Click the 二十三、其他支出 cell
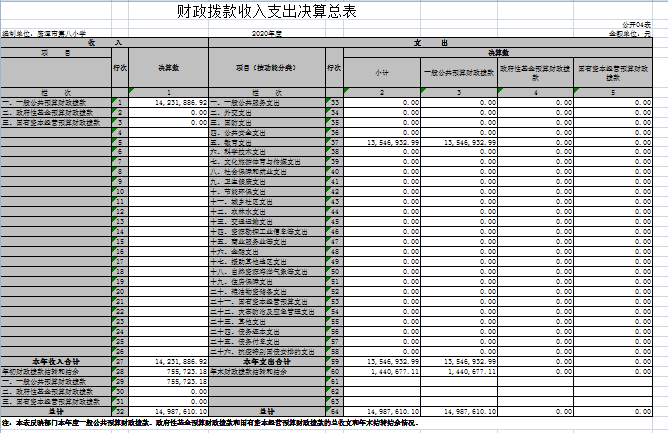This screenshot has width=668, height=433. click(267, 322)
